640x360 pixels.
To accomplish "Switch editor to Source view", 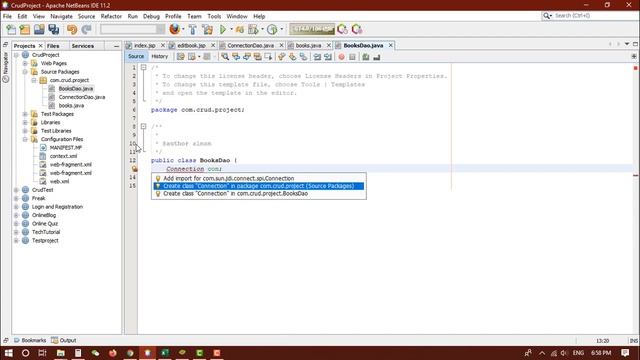I will pyautogui.click(x=136, y=56).
